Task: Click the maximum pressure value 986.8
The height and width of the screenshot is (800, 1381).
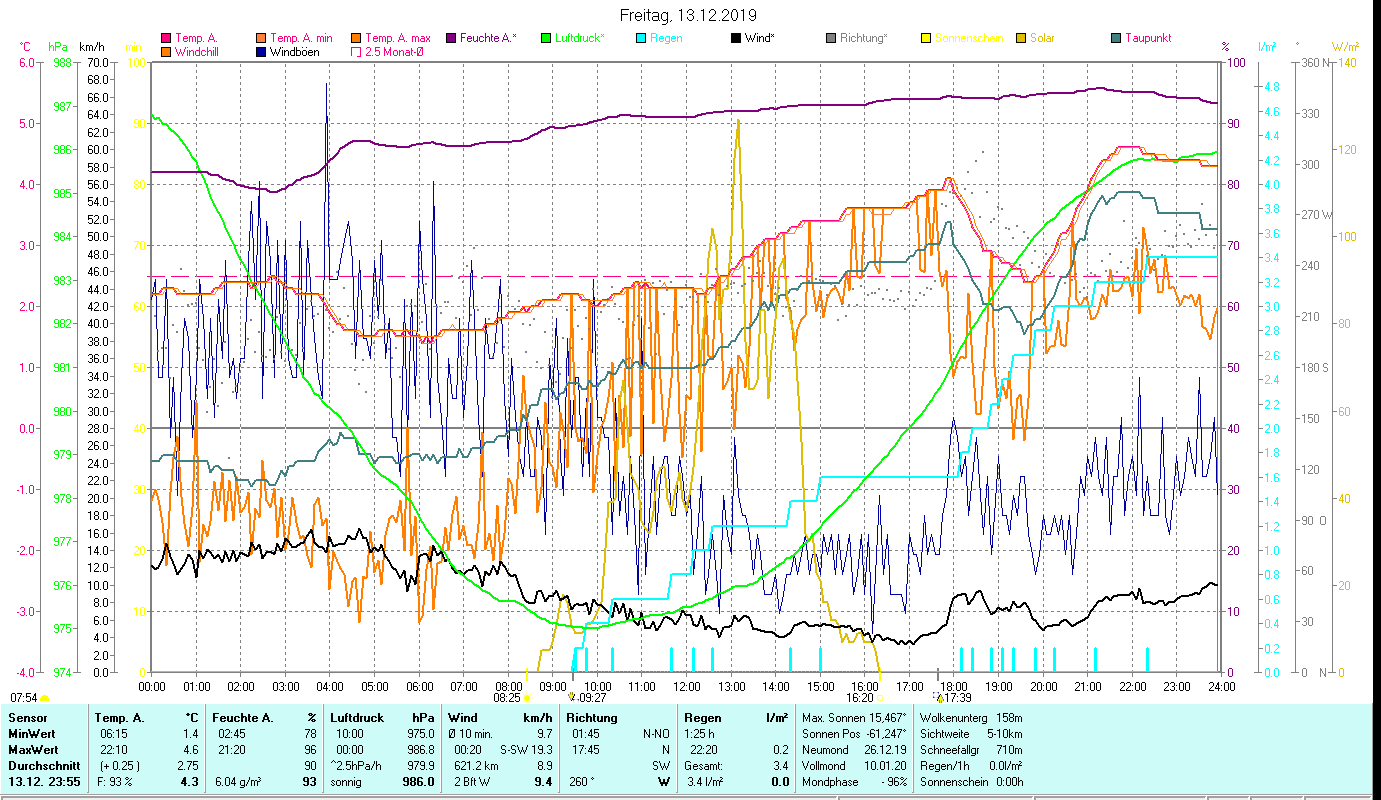Action: pyautogui.click(x=420, y=750)
